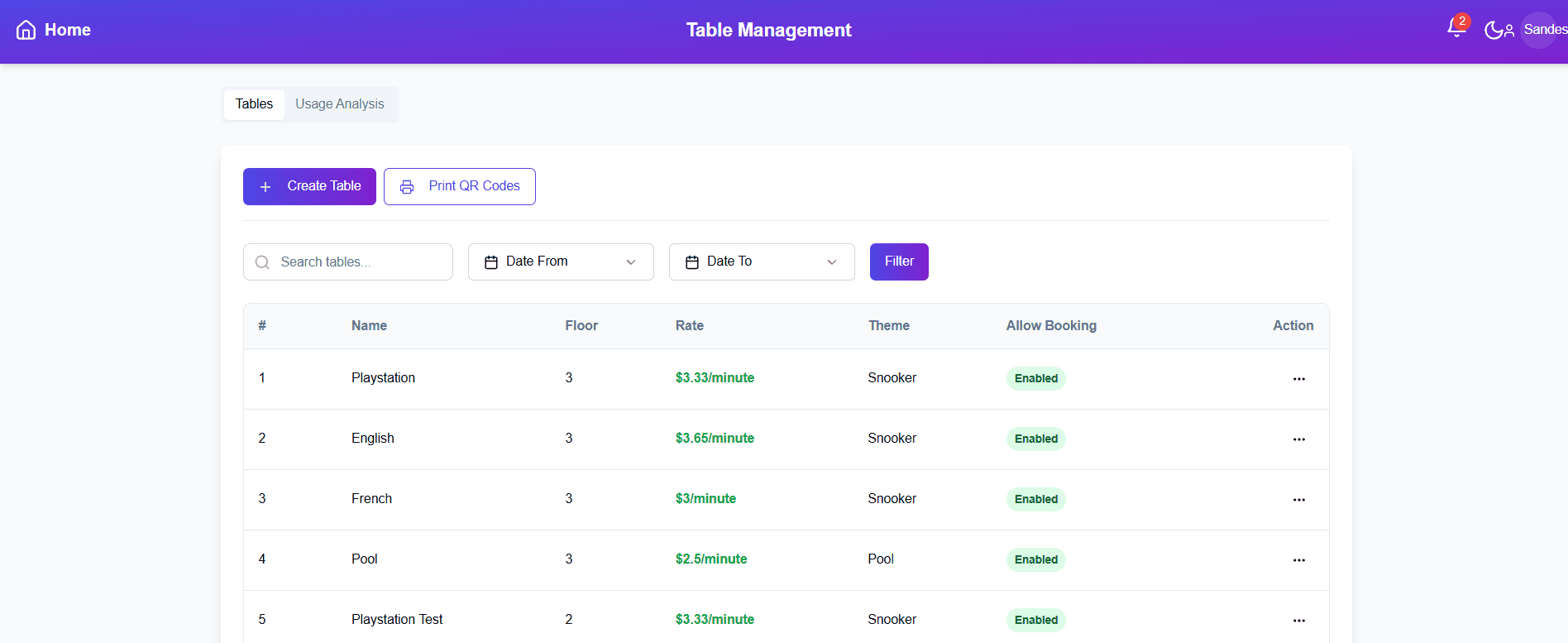Image resolution: width=1568 pixels, height=643 pixels.
Task: Switch to the Usage Analysis tab
Action: pos(340,104)
